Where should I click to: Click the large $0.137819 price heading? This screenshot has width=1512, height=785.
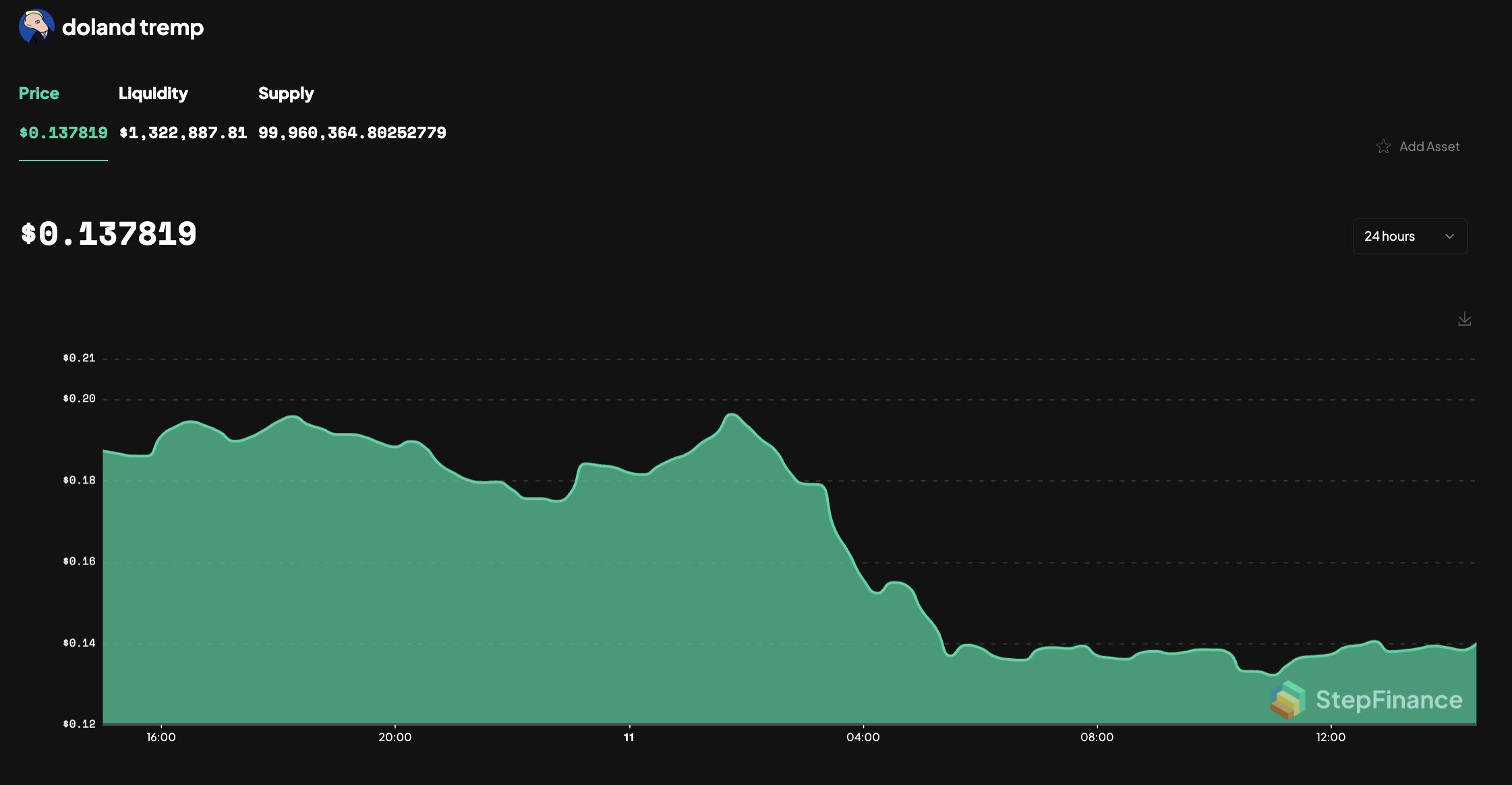[x=109, y=234]
